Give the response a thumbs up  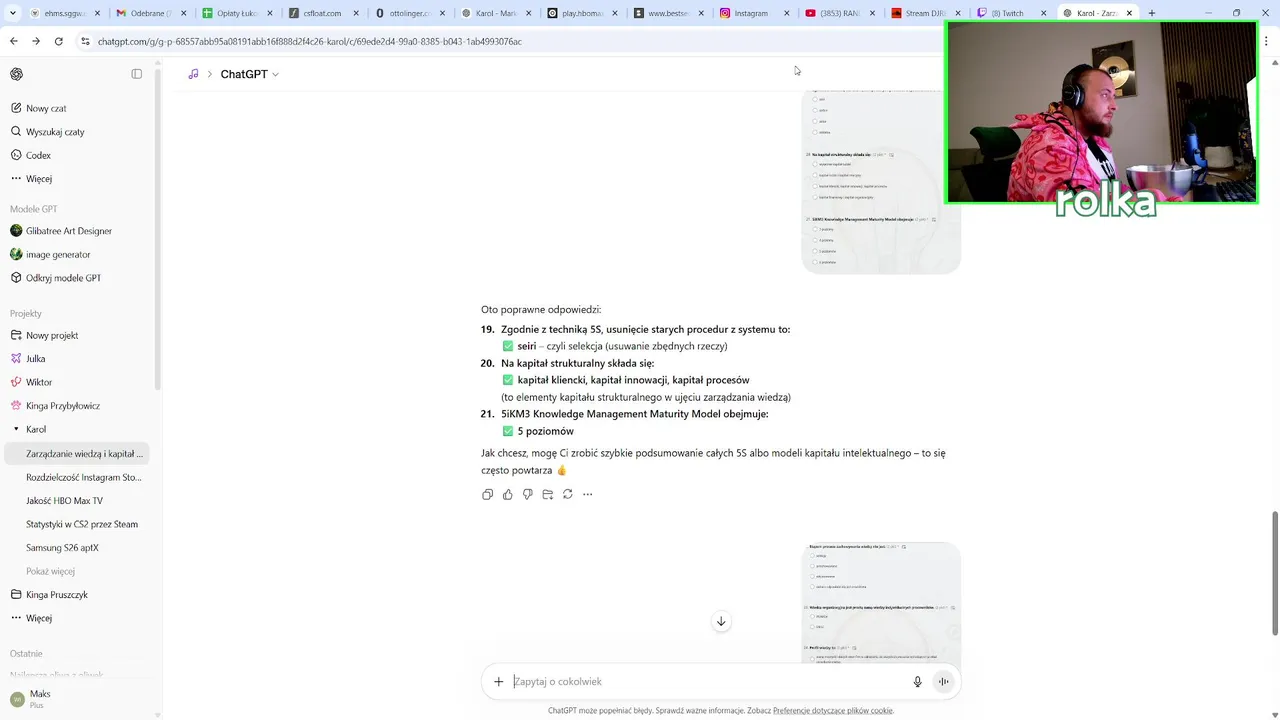point(507,494)
